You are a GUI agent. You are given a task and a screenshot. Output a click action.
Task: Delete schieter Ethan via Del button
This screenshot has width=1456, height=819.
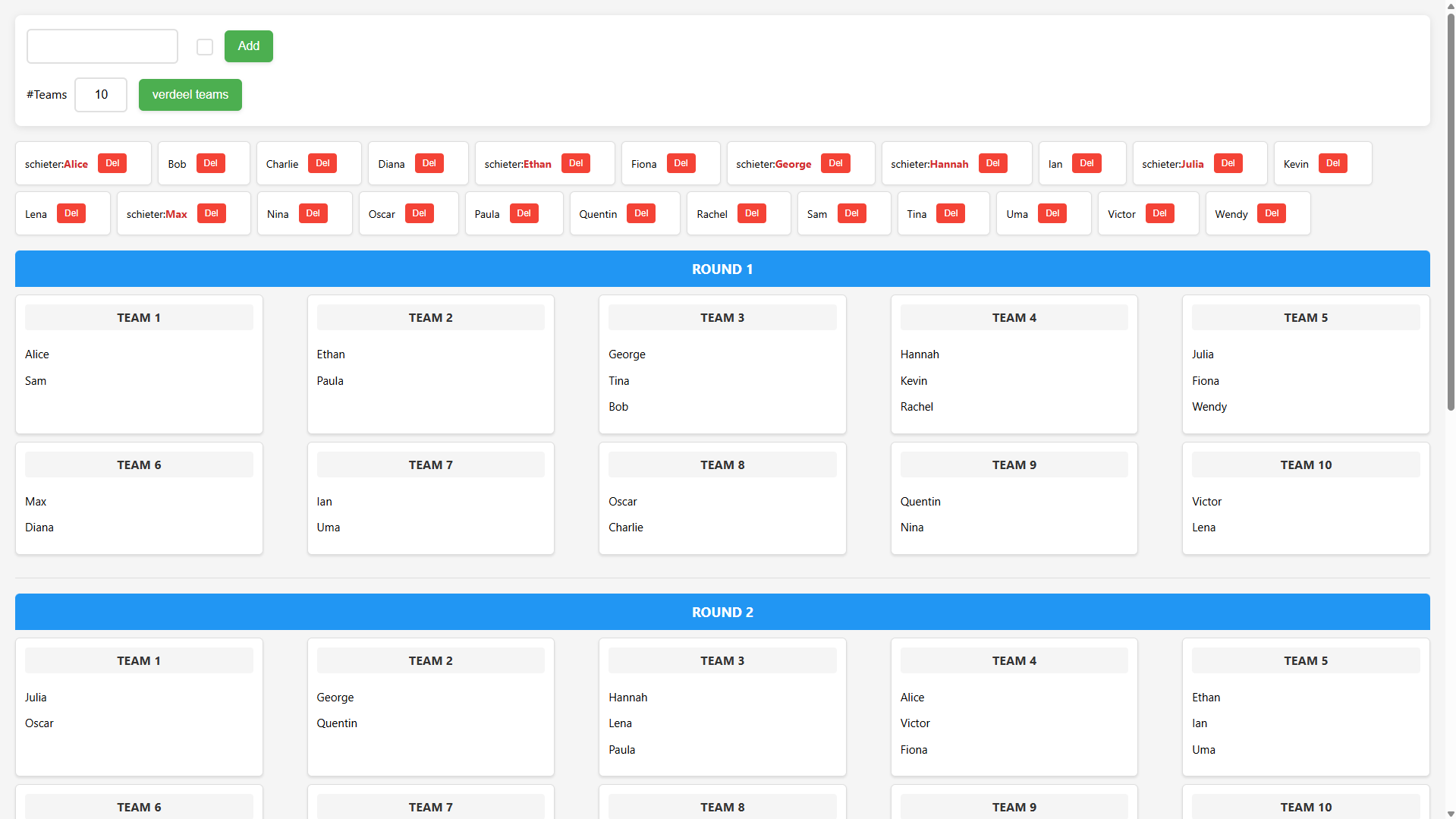coord(576,163)
